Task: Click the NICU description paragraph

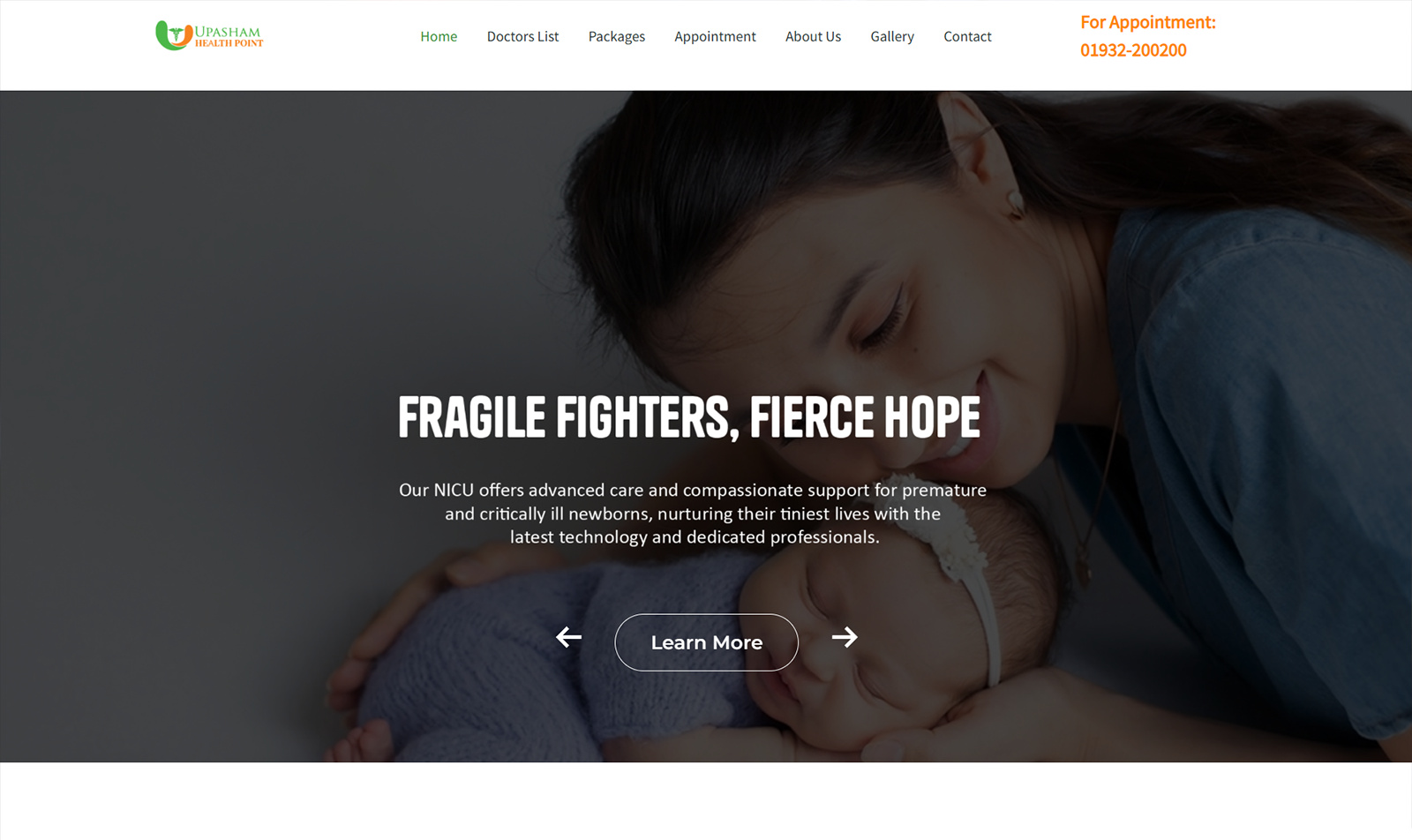Action: 693,514
